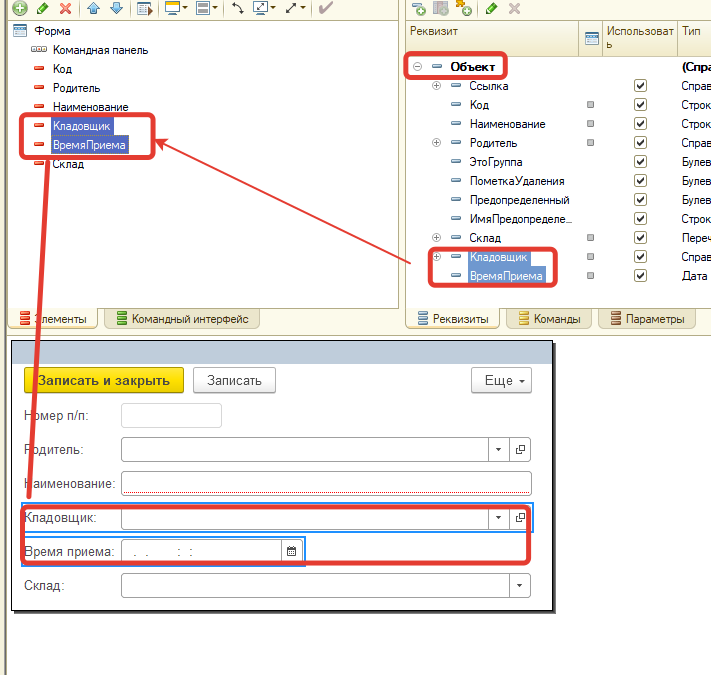Switch to the Команды tab

[550, 319]
